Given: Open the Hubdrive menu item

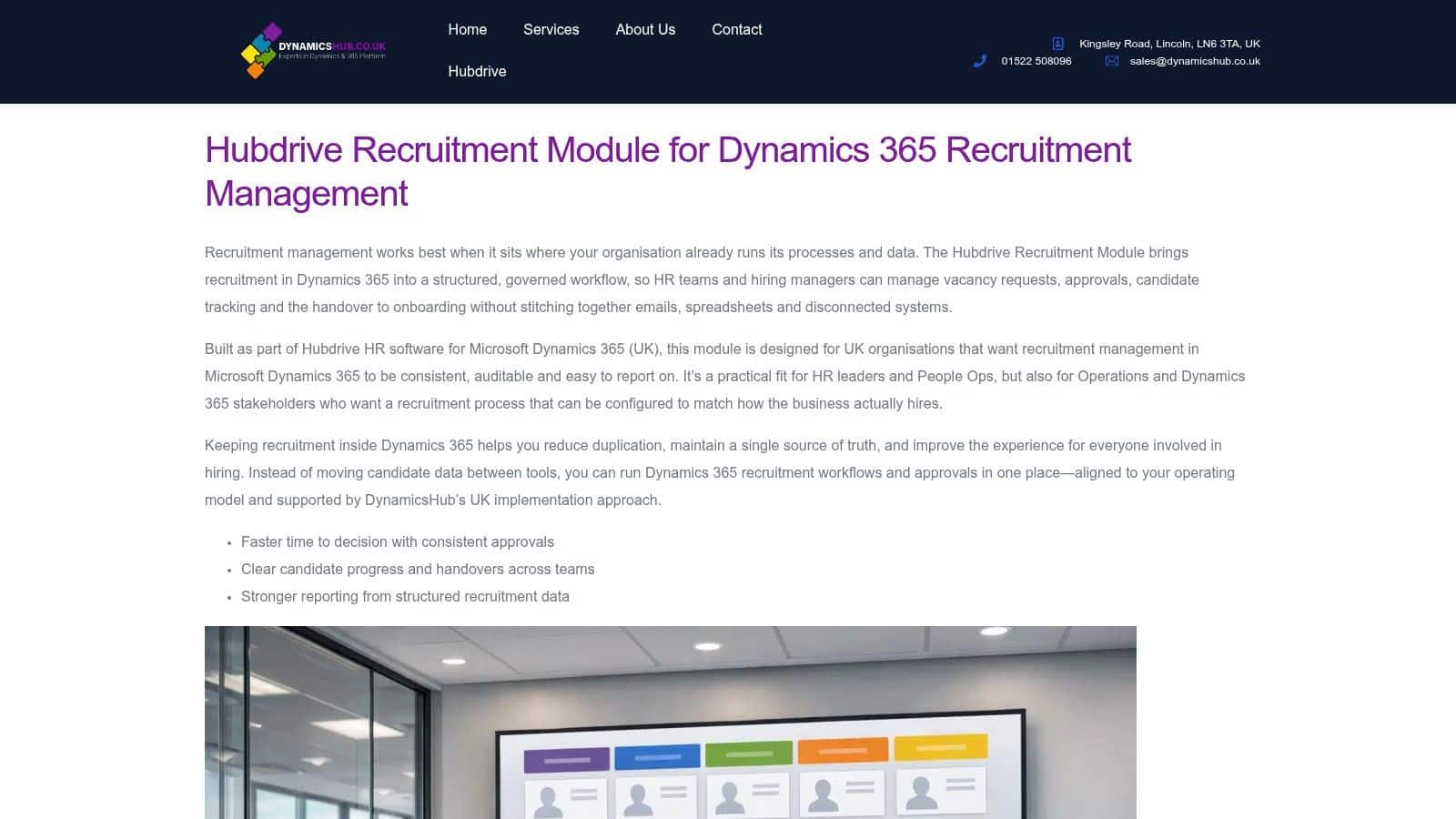Looking at the screenshot, I should [477, 71].
